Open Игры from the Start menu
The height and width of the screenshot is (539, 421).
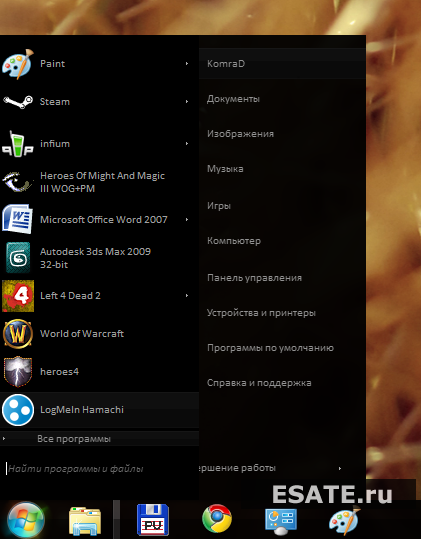[219, 206]
